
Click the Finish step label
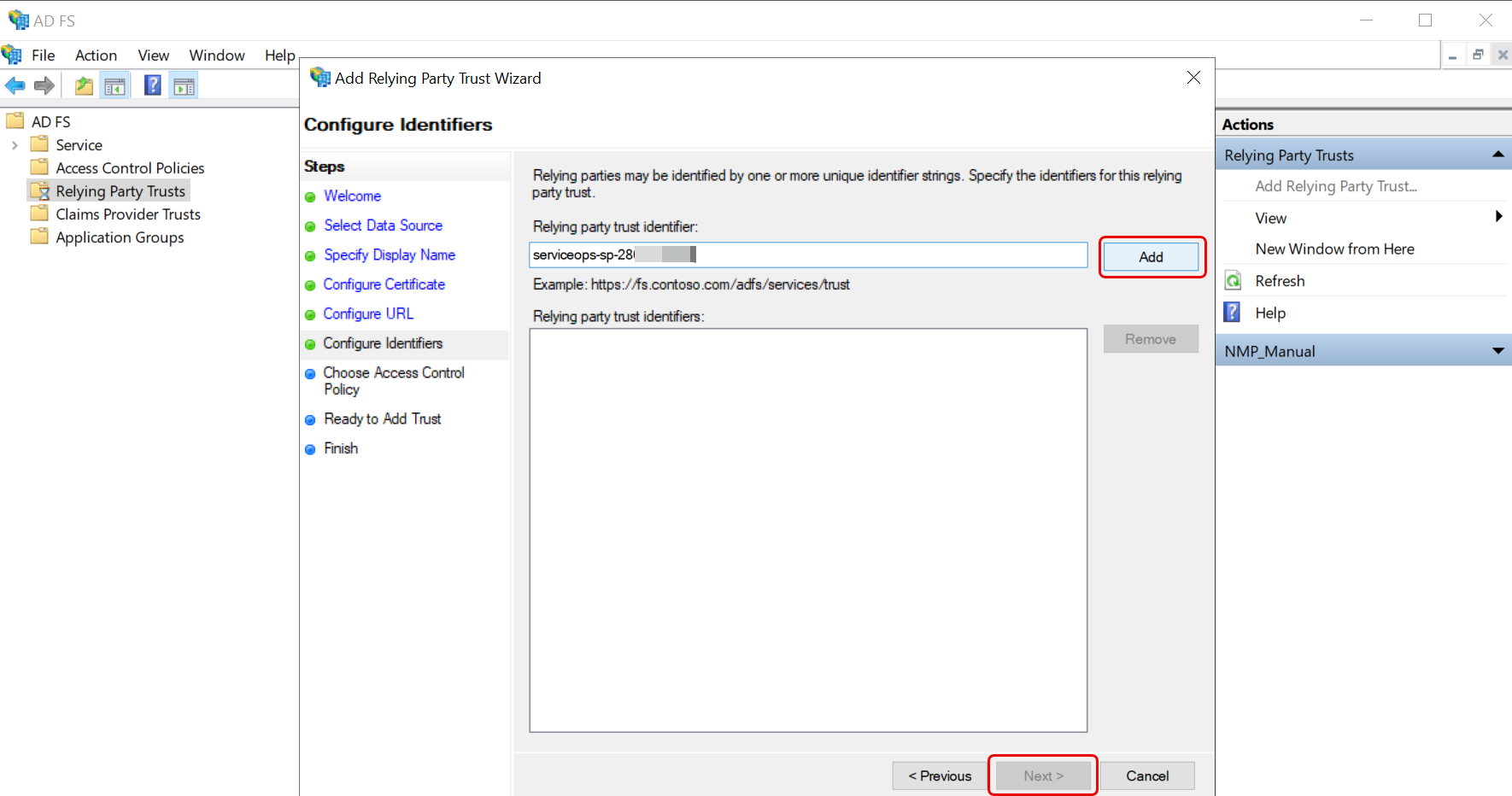(x=341, y=448)
